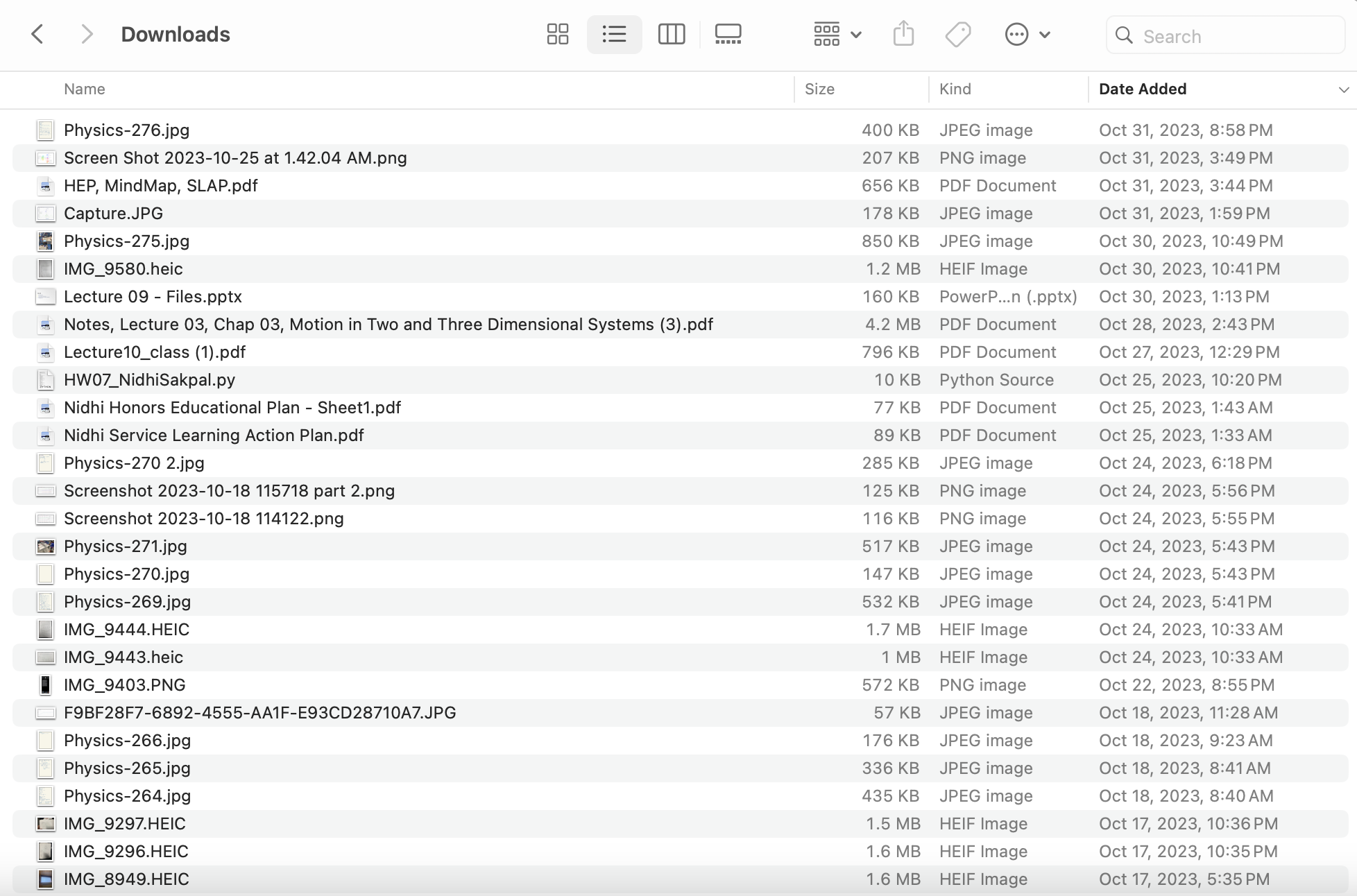The image size is (1357, 896).
Task: Select the list view button
Action: (614, 34)
